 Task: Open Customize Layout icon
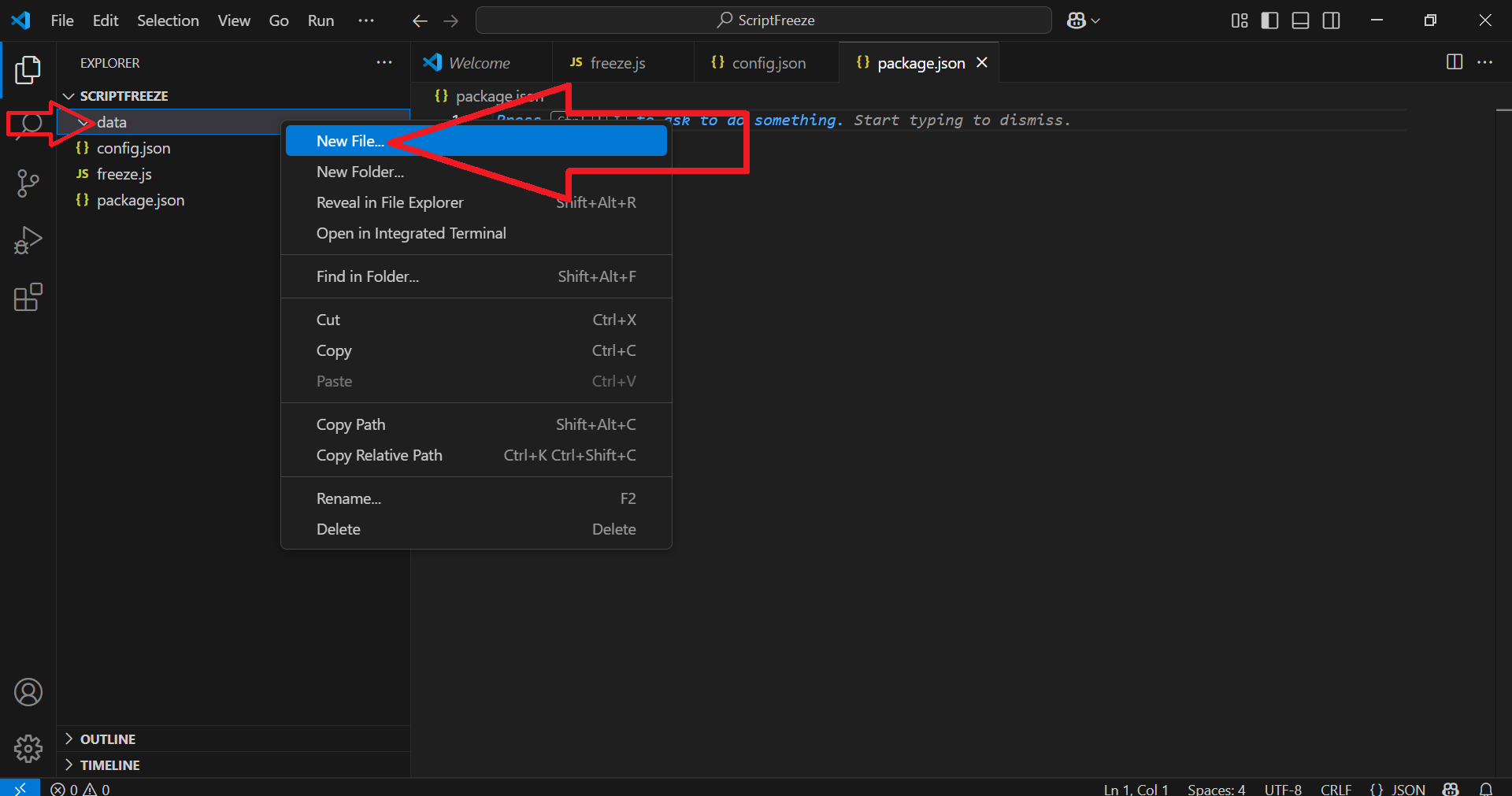[1240, 20]
